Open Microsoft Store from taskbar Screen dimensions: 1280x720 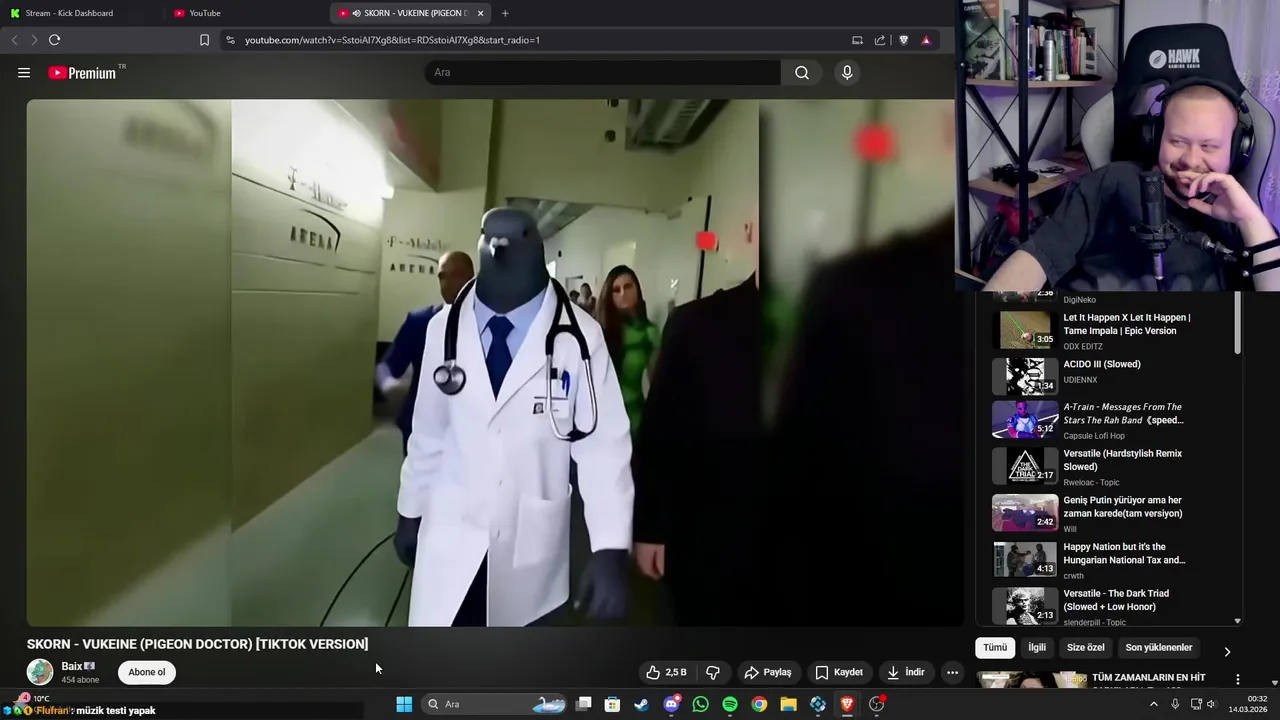pyautogui.click(x=612, y=704)
